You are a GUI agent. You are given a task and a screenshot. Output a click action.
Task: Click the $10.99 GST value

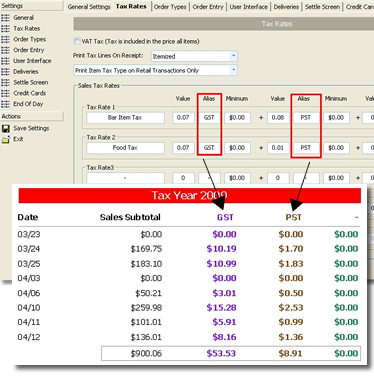(x=221, y=264)
